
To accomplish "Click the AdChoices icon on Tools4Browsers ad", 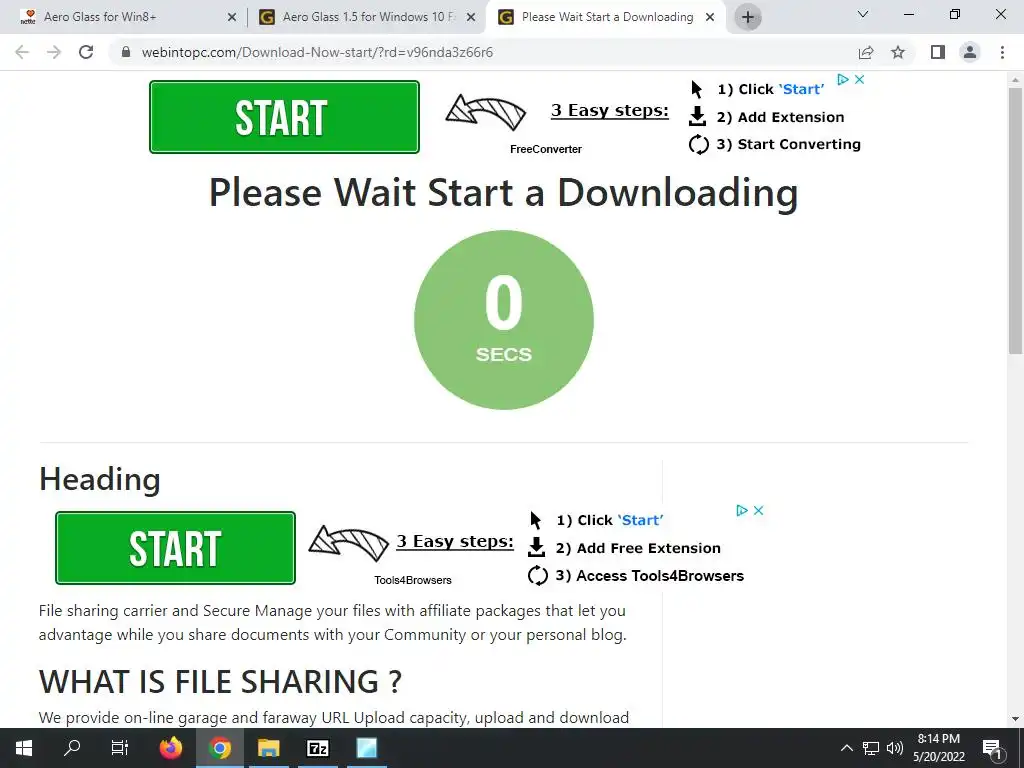I will tap(742, 510).
